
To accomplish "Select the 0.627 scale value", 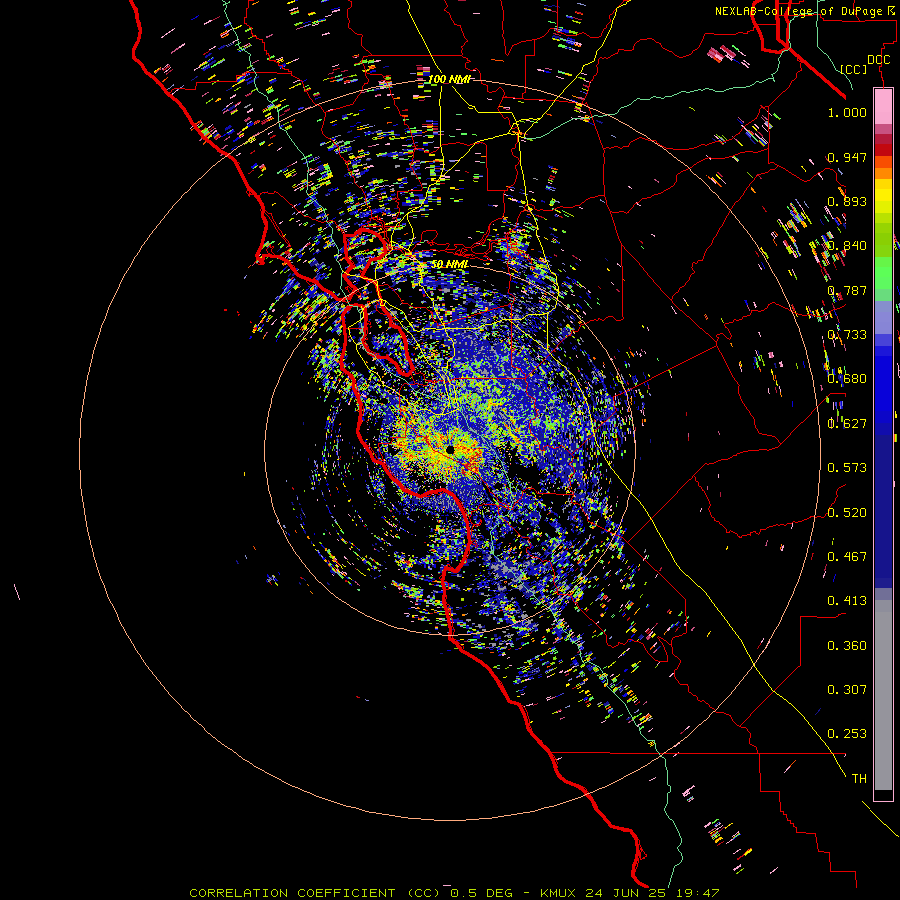I will tap(847, 424).
